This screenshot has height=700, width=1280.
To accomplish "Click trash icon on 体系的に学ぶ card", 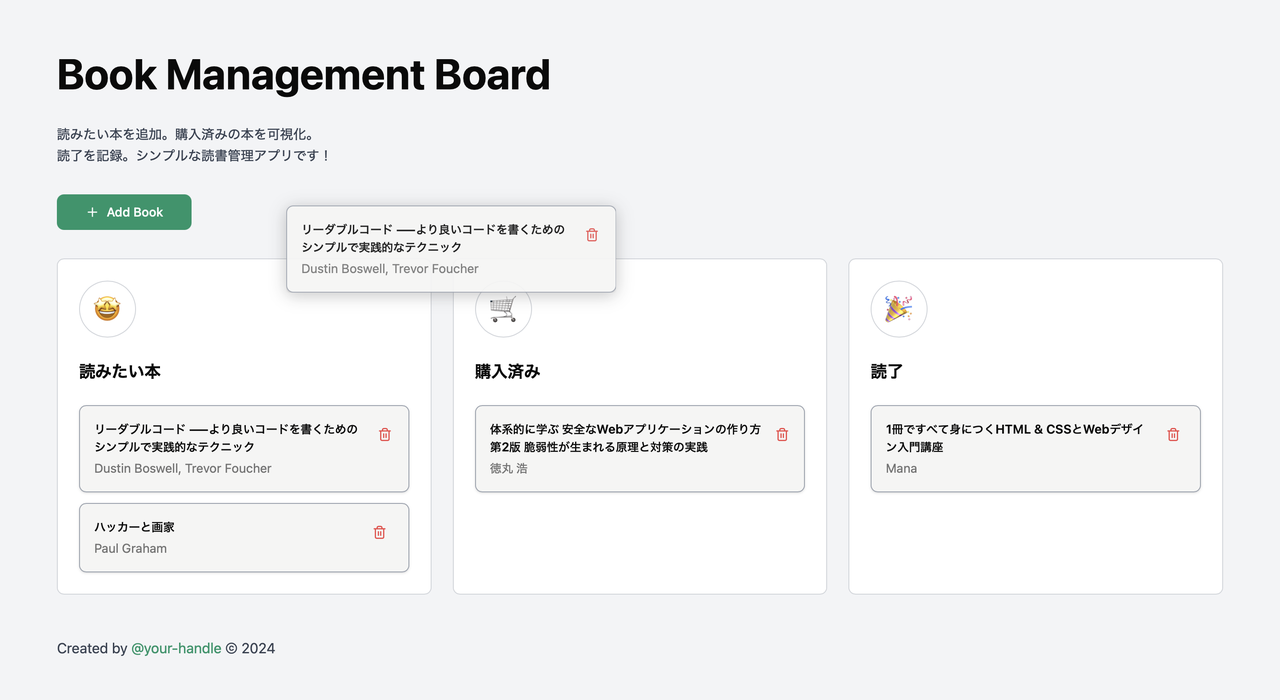I will click(782, 435).
